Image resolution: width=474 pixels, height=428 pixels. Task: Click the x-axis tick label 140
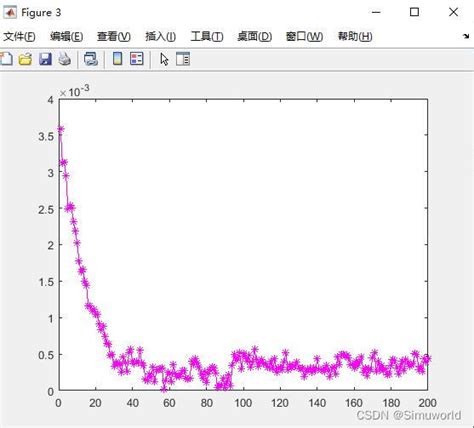[317, 403]
